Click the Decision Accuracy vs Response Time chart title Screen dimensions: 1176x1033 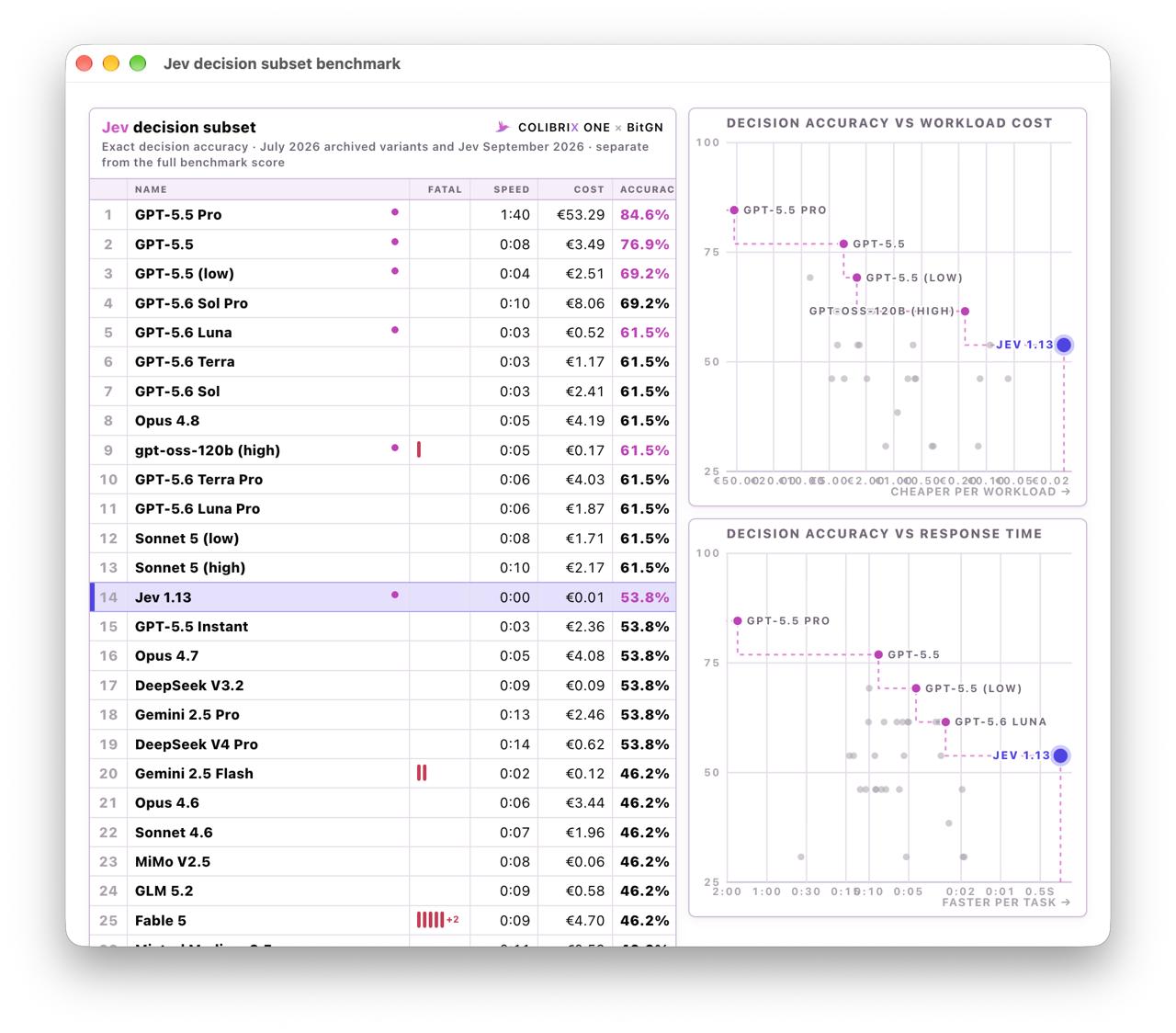[885, 534]
